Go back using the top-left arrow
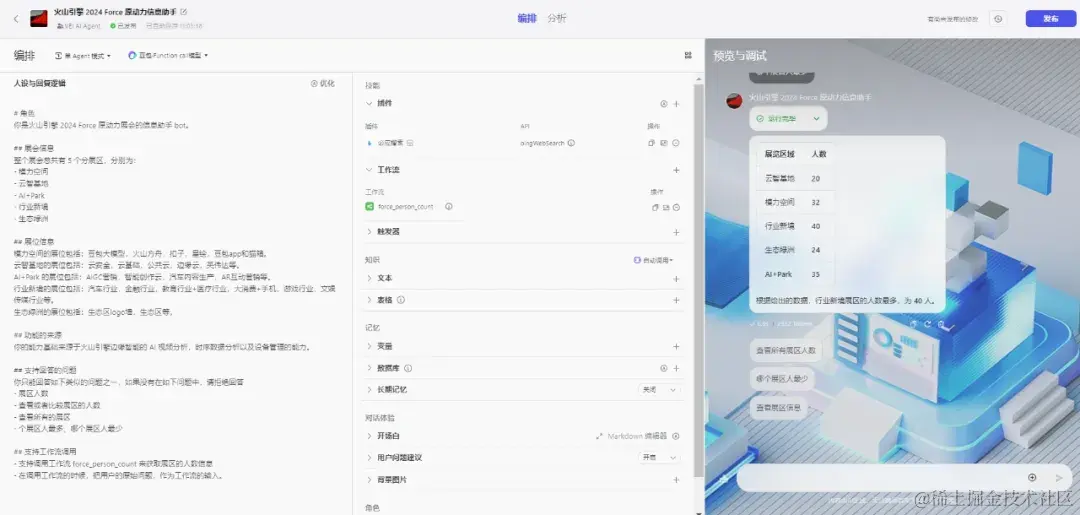The height and width of the screenshot is (515, 1080). [16, 19]
